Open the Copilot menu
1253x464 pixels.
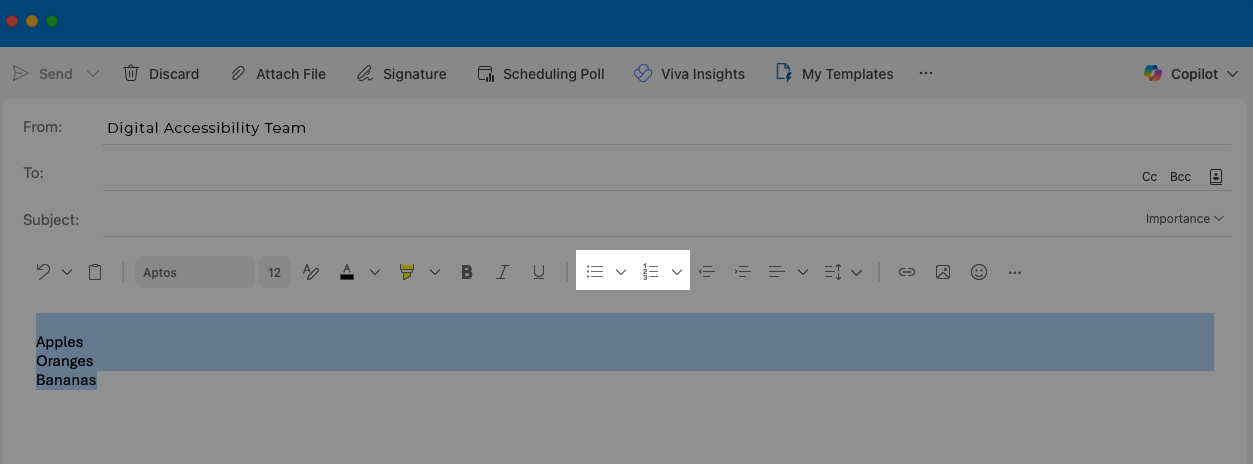(x=1191, y=74)
